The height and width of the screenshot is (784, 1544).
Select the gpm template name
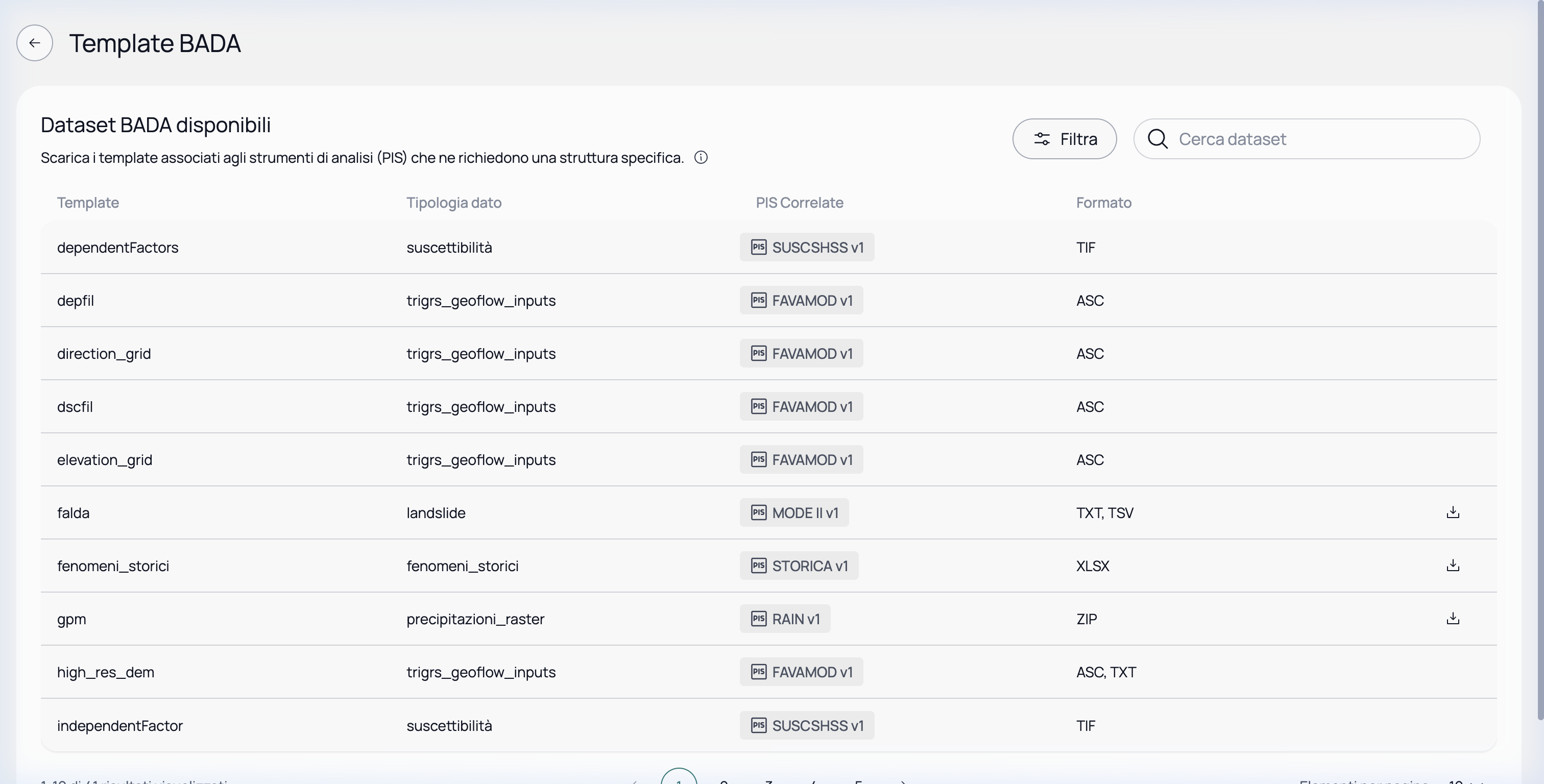pyautogui.click(x=71, y=619)
